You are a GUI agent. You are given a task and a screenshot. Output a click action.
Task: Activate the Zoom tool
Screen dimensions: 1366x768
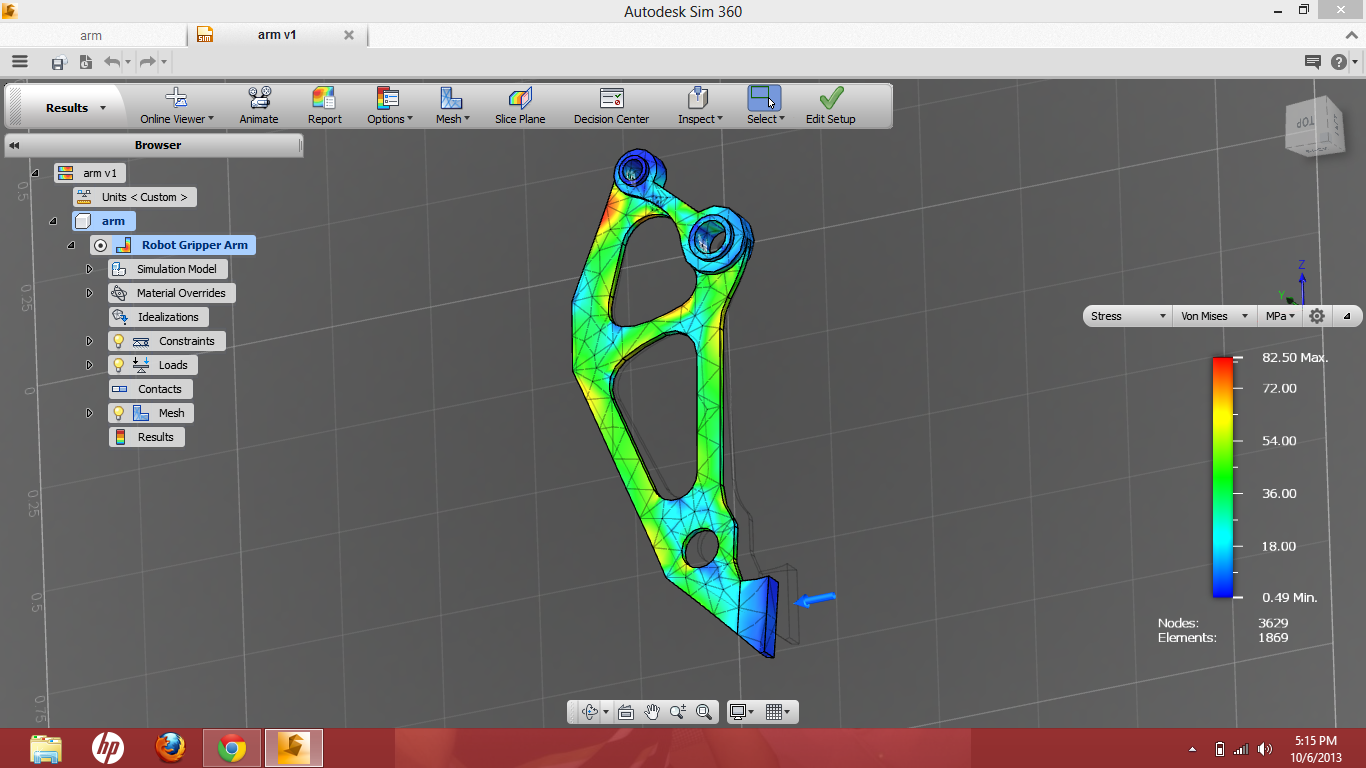point(678,712)
